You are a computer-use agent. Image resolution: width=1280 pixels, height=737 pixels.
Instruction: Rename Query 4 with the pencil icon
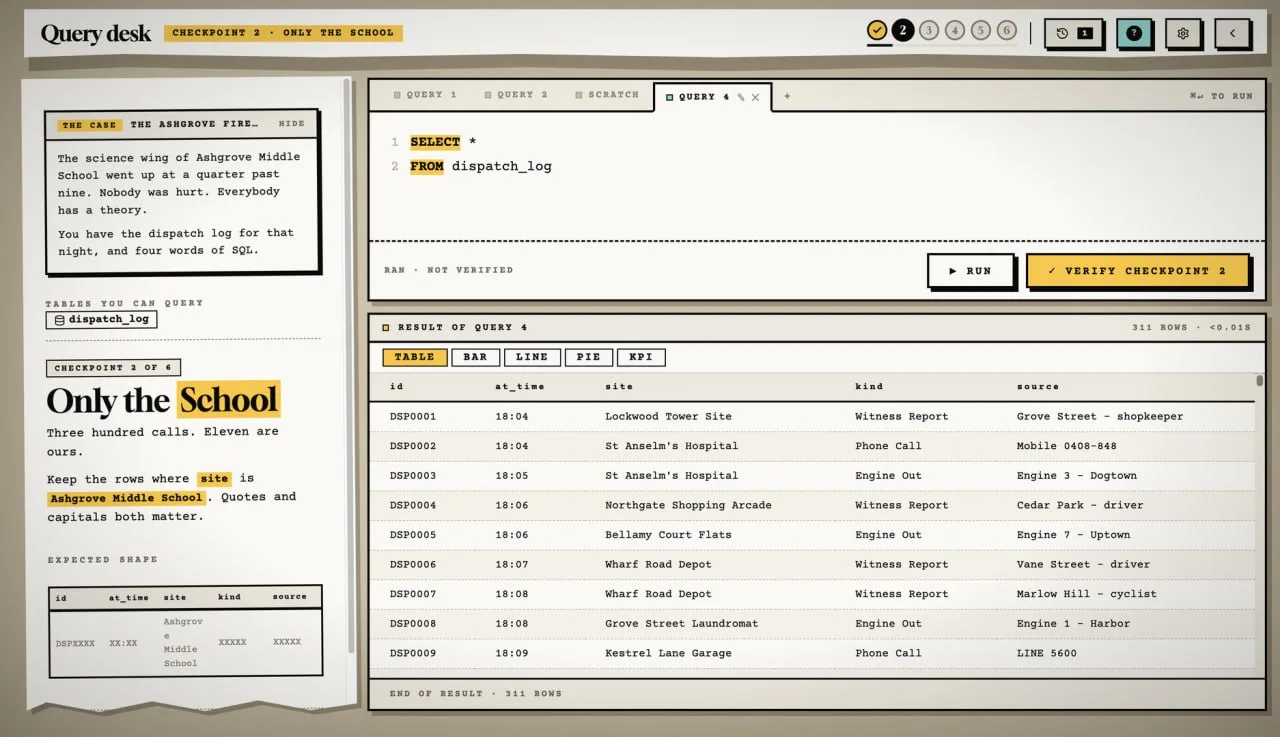click(x=741, y=97)
